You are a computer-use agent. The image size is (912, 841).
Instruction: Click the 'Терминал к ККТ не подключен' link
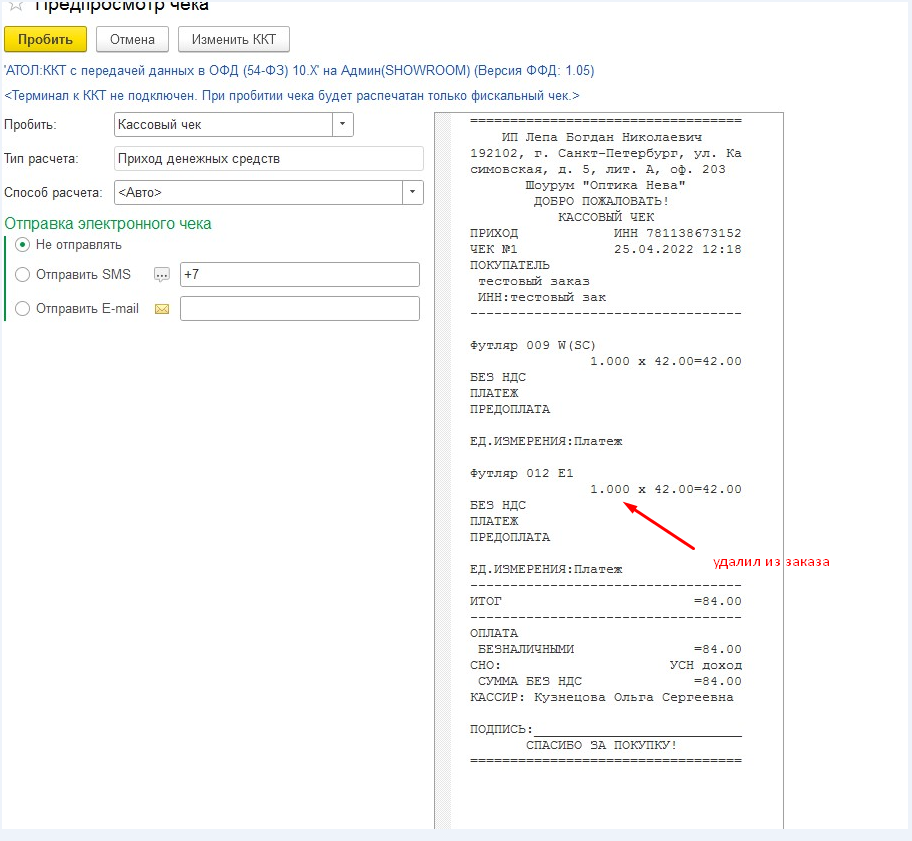(292, 95)
